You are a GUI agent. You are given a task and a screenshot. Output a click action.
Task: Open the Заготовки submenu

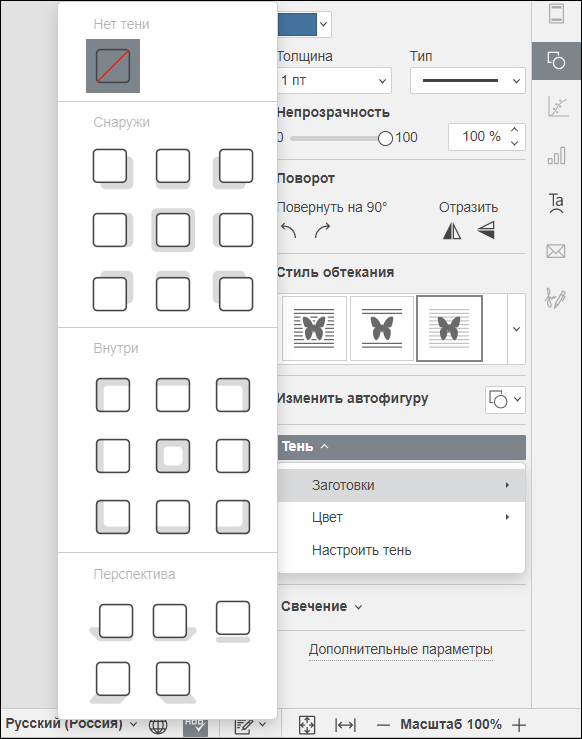(401, 485)
